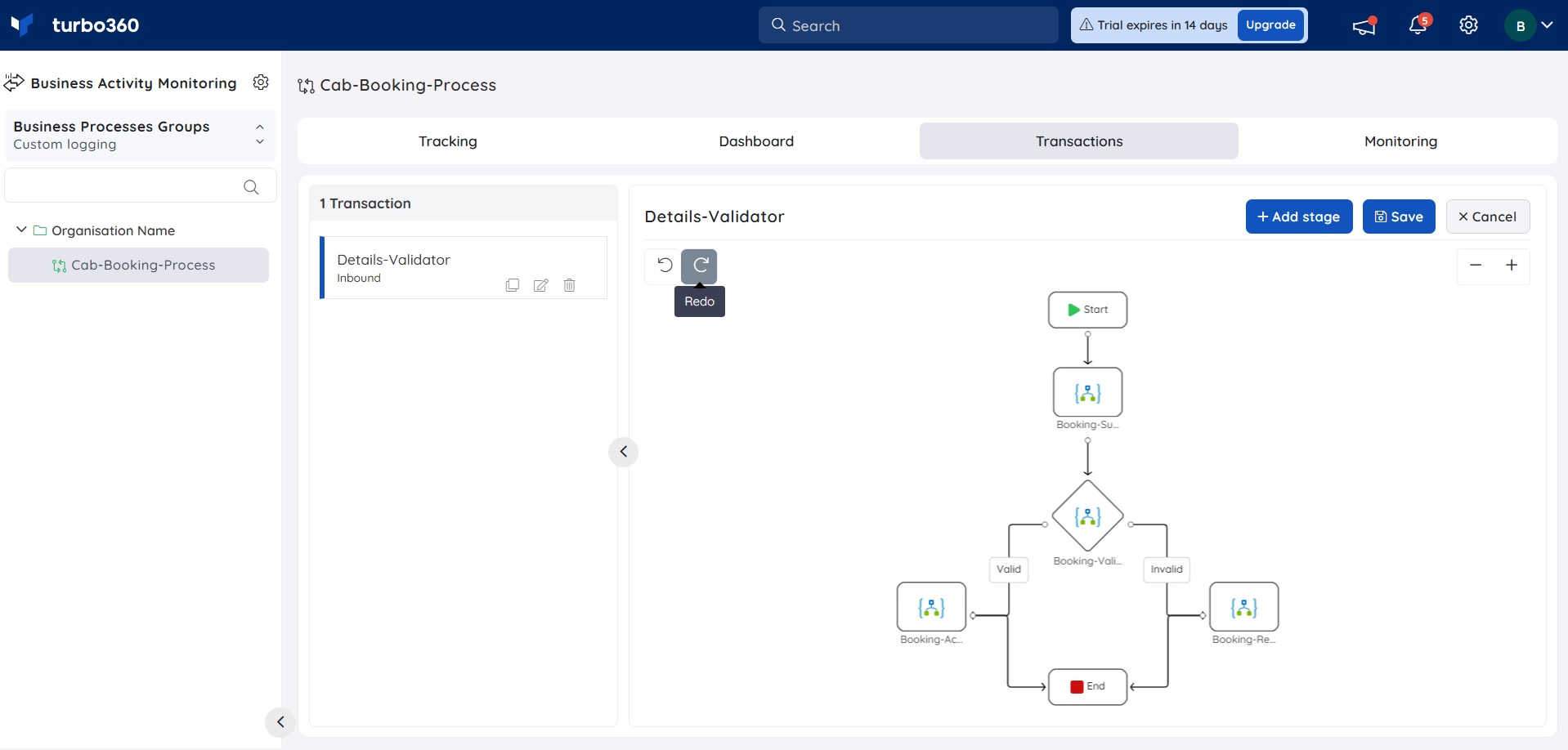Click the Details-Validator designer title
Image resolution: width=1568 pixels, height=750 pixels.
[x=715, y=217]
